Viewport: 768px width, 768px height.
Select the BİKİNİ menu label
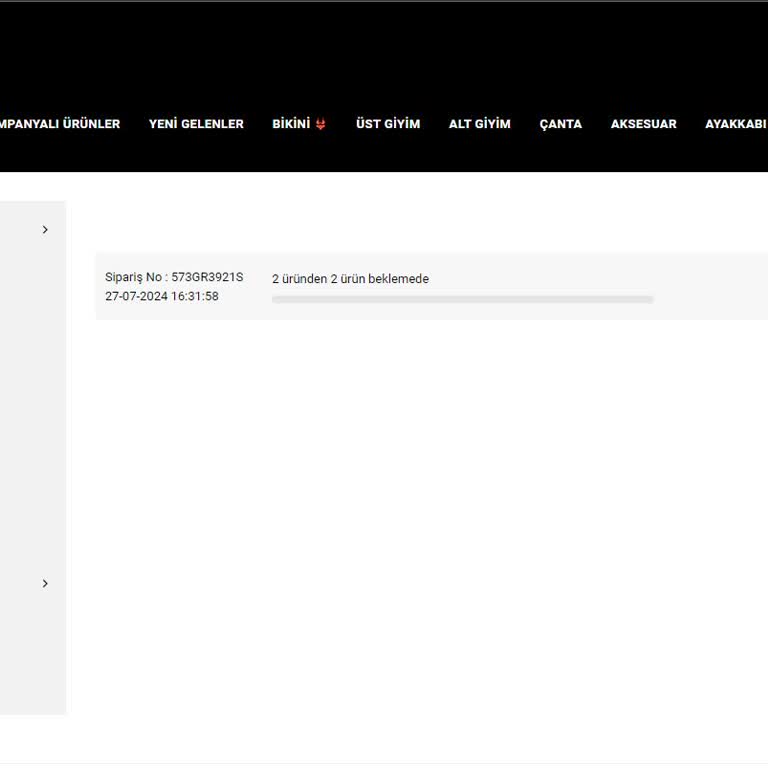[x=291, y=124]
